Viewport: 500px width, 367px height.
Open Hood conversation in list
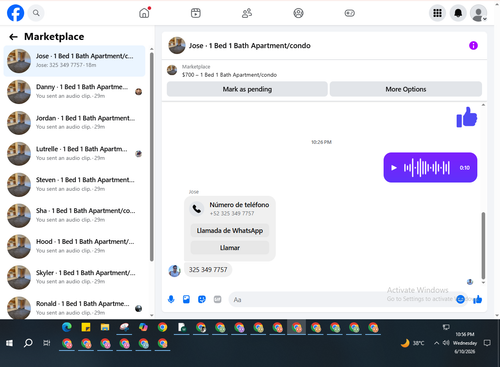(74, 247)
